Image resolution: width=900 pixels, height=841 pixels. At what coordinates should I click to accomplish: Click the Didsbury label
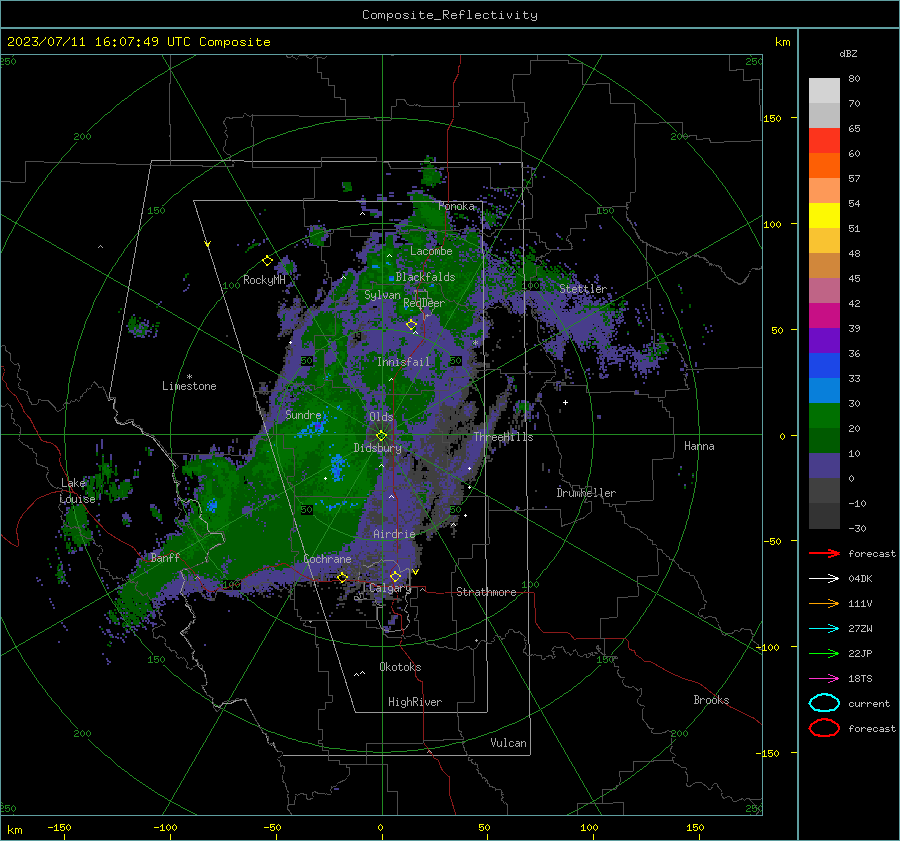coord(378,448)
